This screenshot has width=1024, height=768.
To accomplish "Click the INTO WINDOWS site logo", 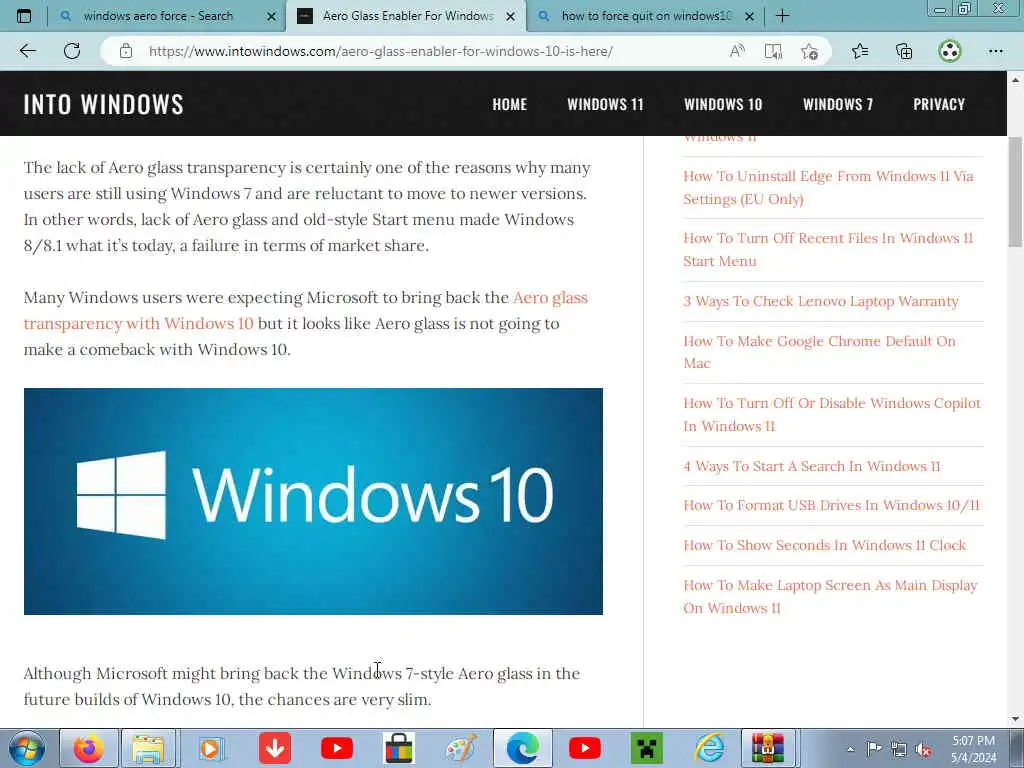I will [x=103, y=104].
